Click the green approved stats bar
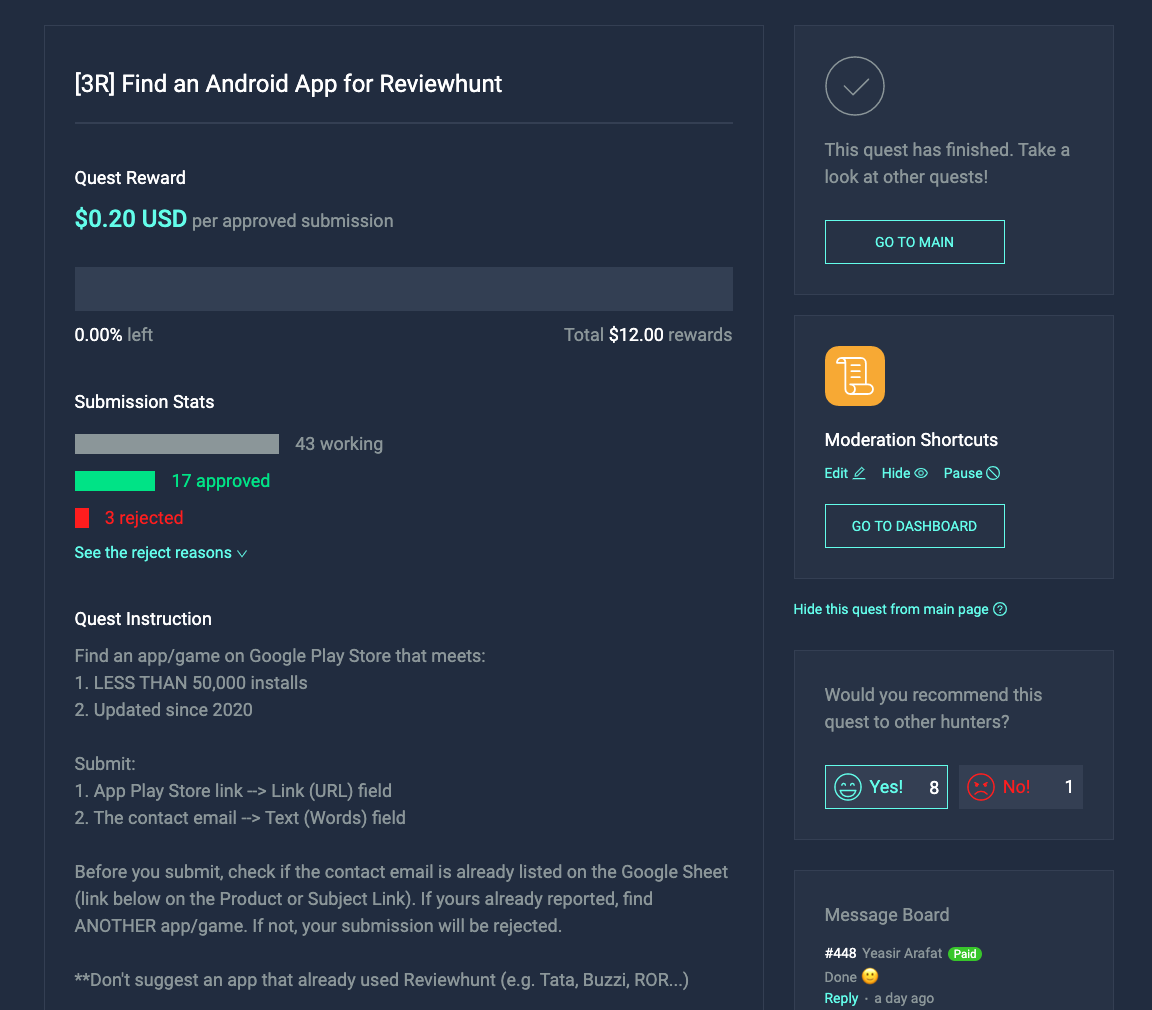Viewport: 1152px width, 1010px height. [x=115, y=481]
